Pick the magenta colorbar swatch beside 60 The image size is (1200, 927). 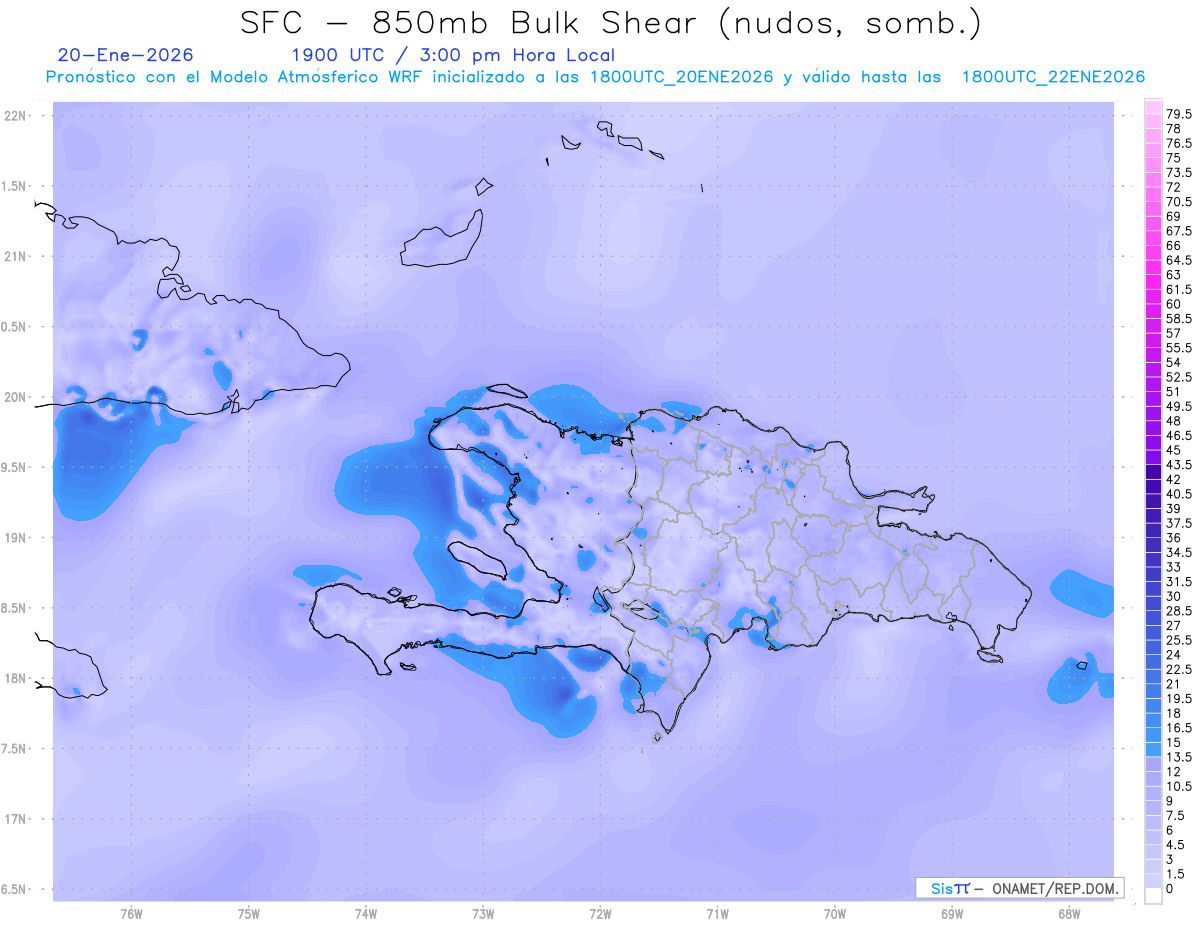click(1153, 297)
